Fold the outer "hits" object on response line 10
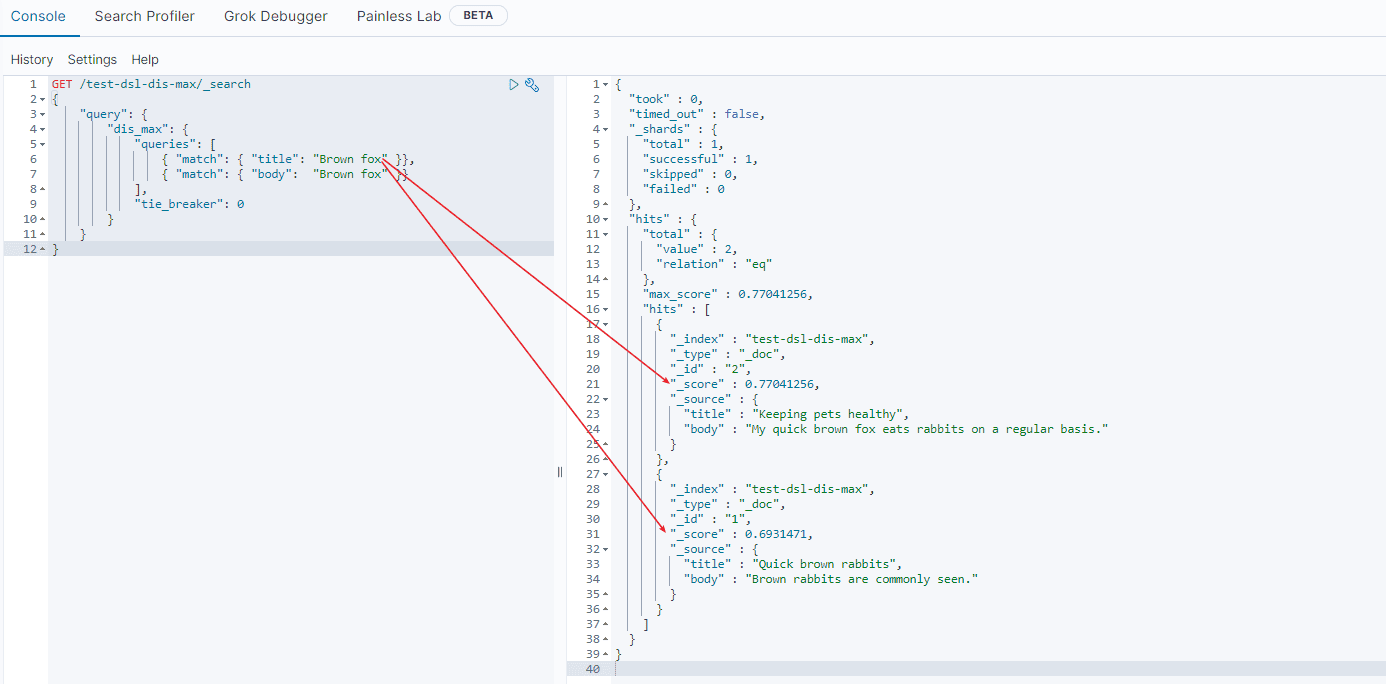This screenshot has height=684, width=1386. (605, 219)
